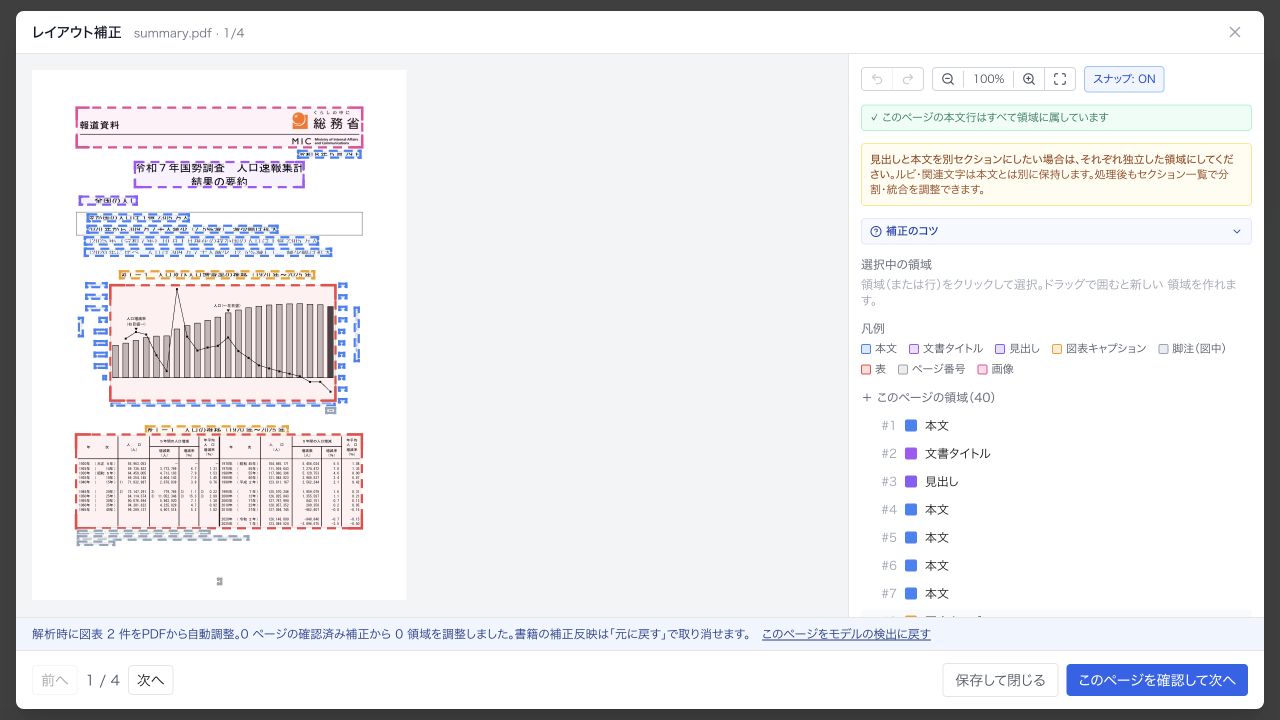Click the 表 legend swatch

pos(866,369)
